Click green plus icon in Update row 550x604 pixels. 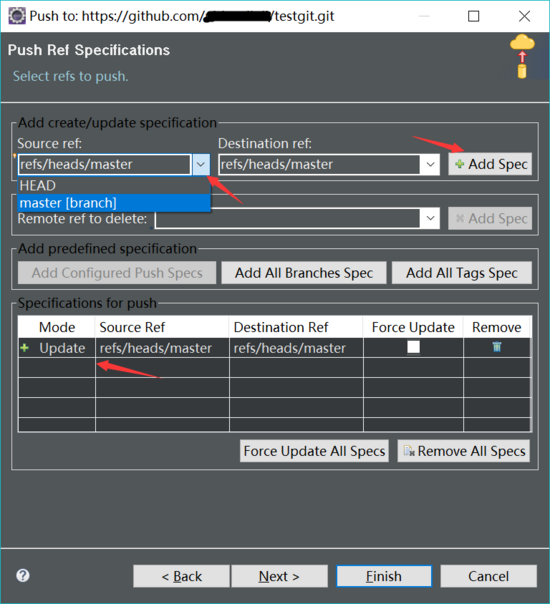[25, 348]
